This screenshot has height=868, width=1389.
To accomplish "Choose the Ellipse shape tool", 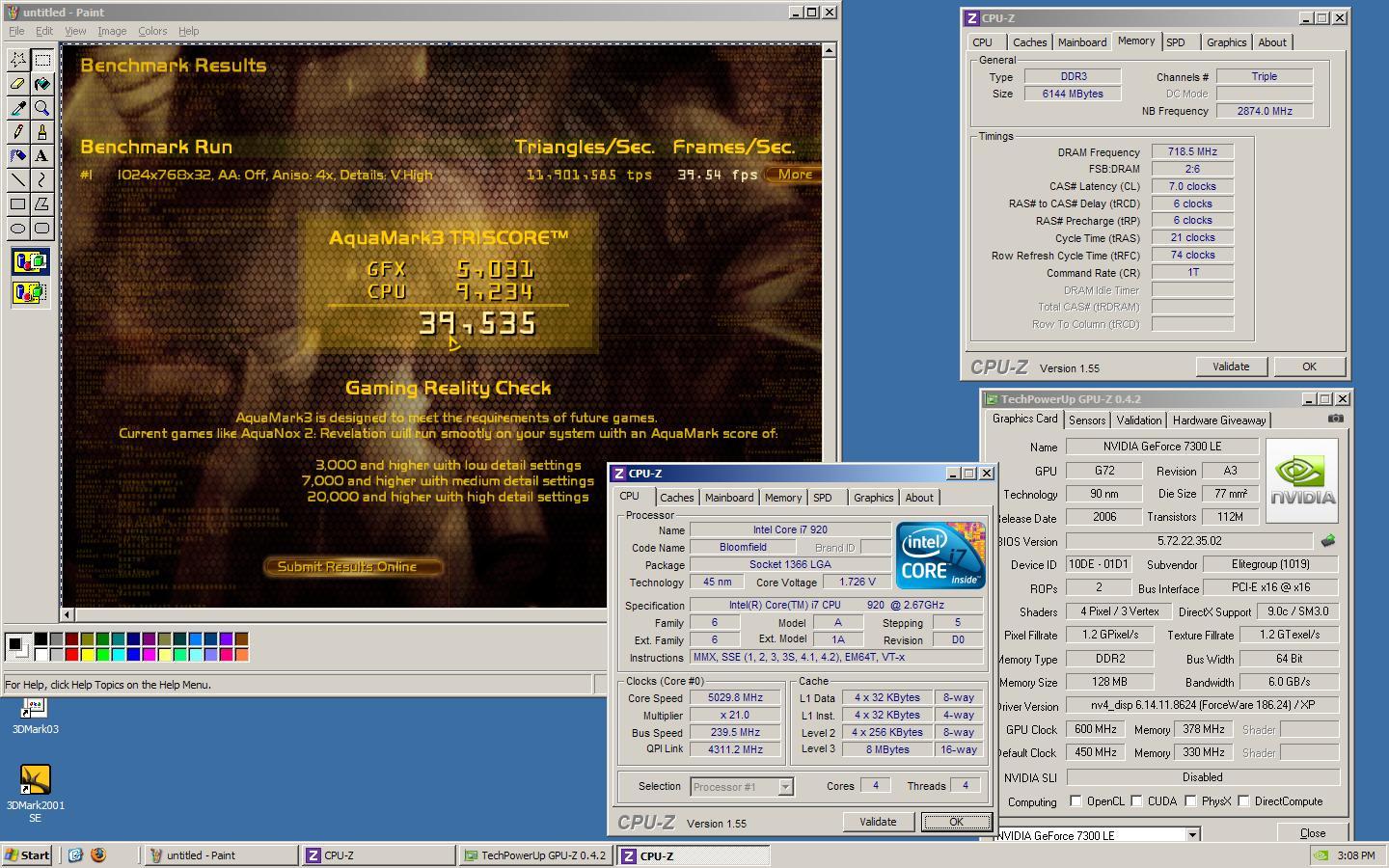I will tap(18, 229).
